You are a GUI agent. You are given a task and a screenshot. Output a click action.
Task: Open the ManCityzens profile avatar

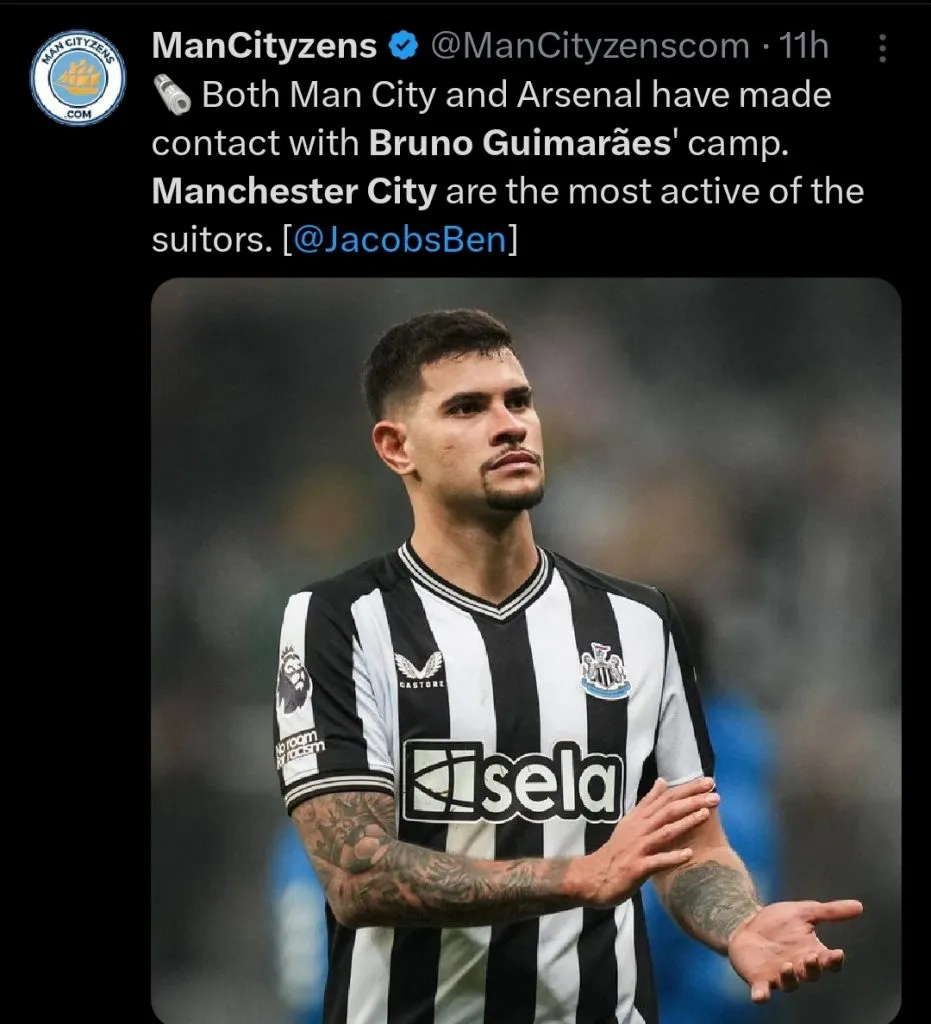click(x=78, y=78)
